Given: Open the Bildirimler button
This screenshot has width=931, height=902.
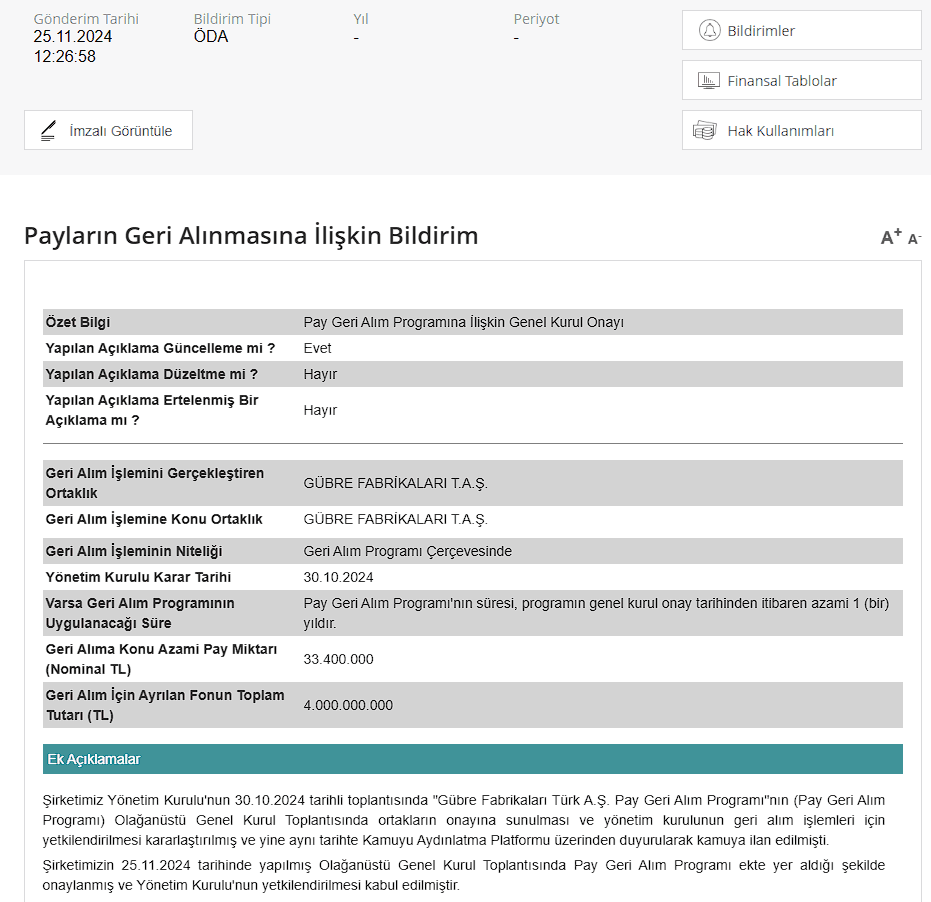Looking at the screenshot, I should [x=802, y=30].
